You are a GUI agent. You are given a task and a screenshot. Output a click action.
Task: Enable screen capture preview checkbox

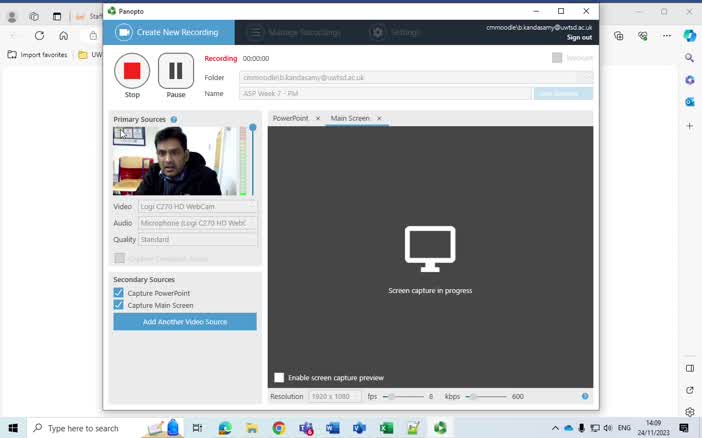[279, 378]
